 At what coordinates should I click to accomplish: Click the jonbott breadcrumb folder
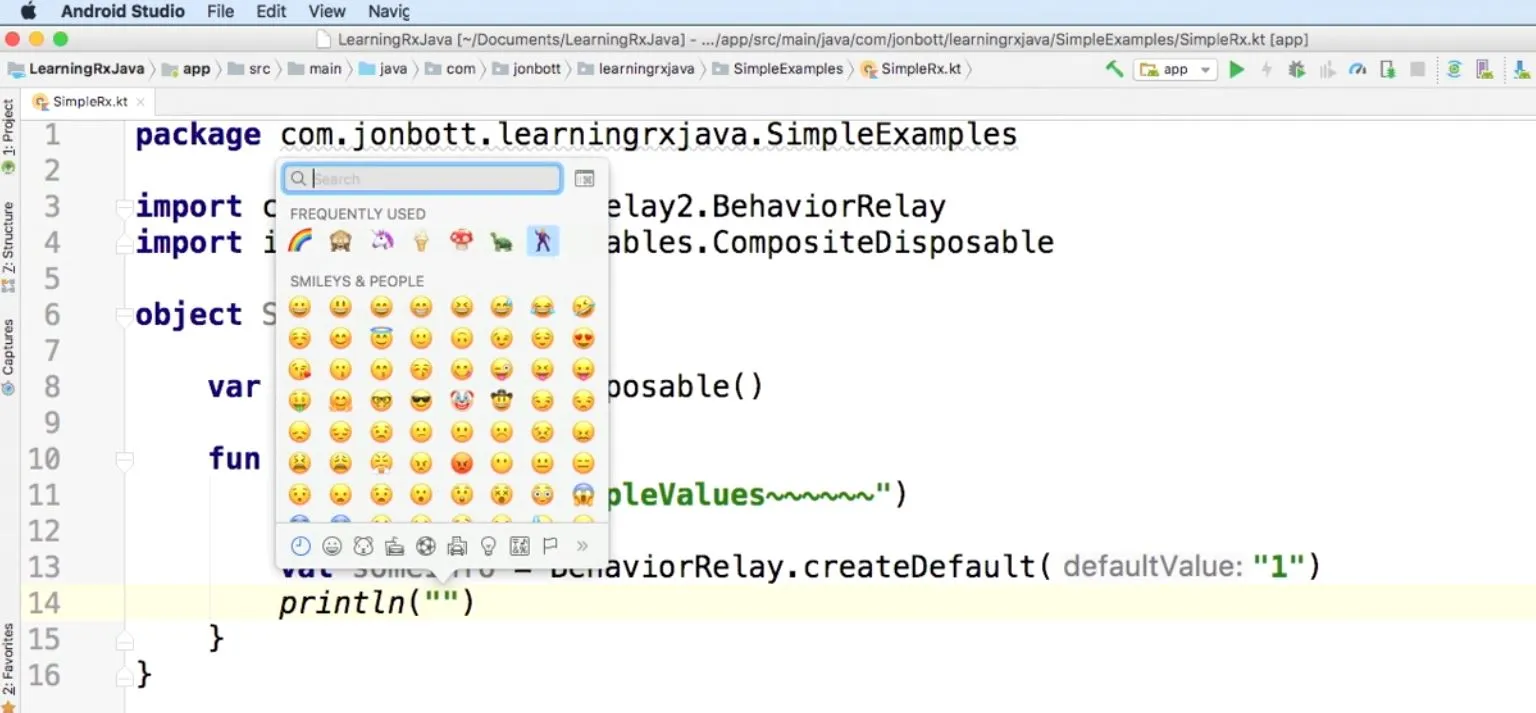pos(527,69)
